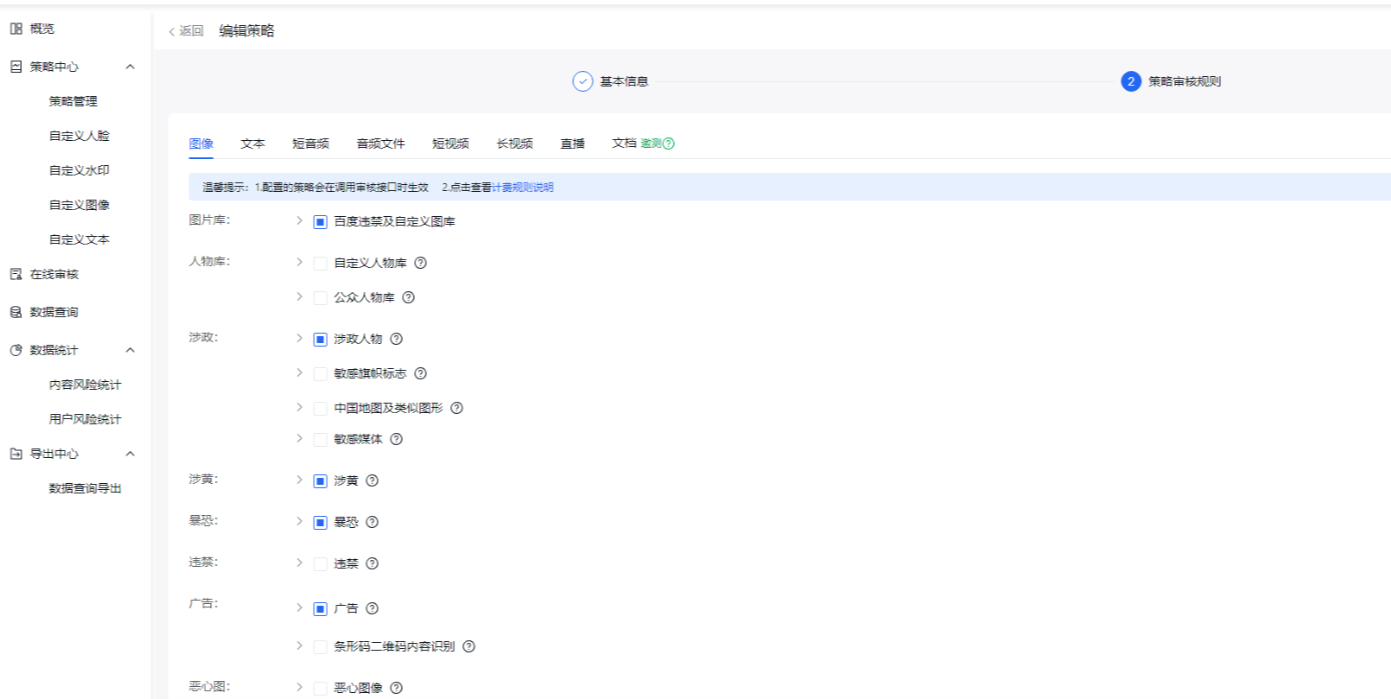This screenshot has height=699, width=1391.
Task: Open 在线审核 via its sidebar icon
Action: tap(16, 274)
